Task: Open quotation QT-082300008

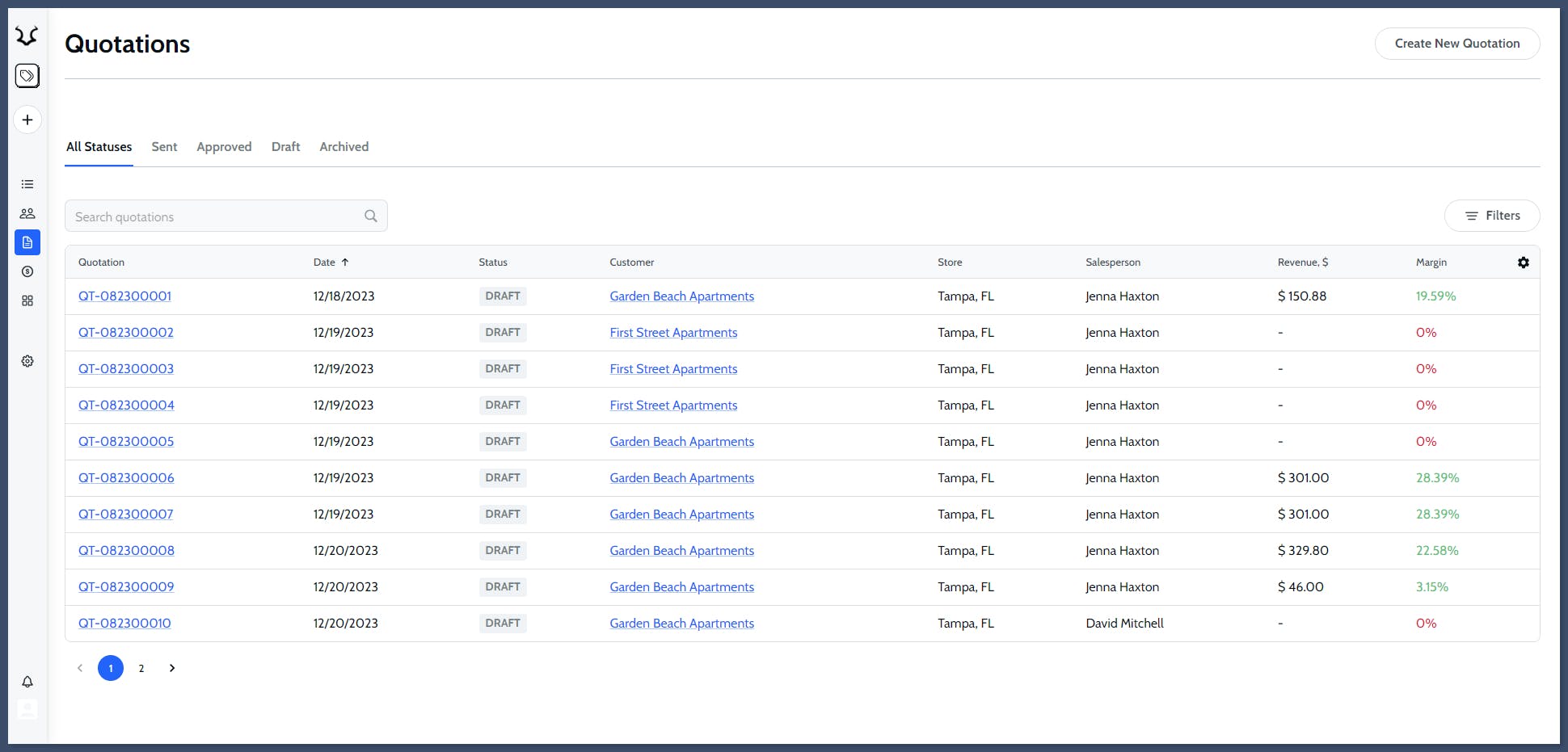Action: [126, 551]
